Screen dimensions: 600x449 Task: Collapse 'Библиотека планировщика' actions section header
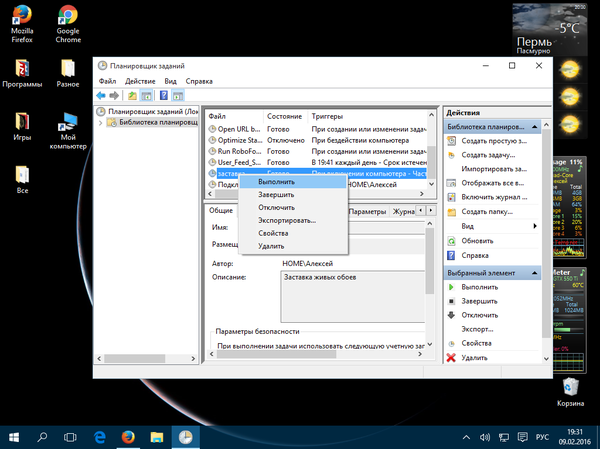click(534, 128)
